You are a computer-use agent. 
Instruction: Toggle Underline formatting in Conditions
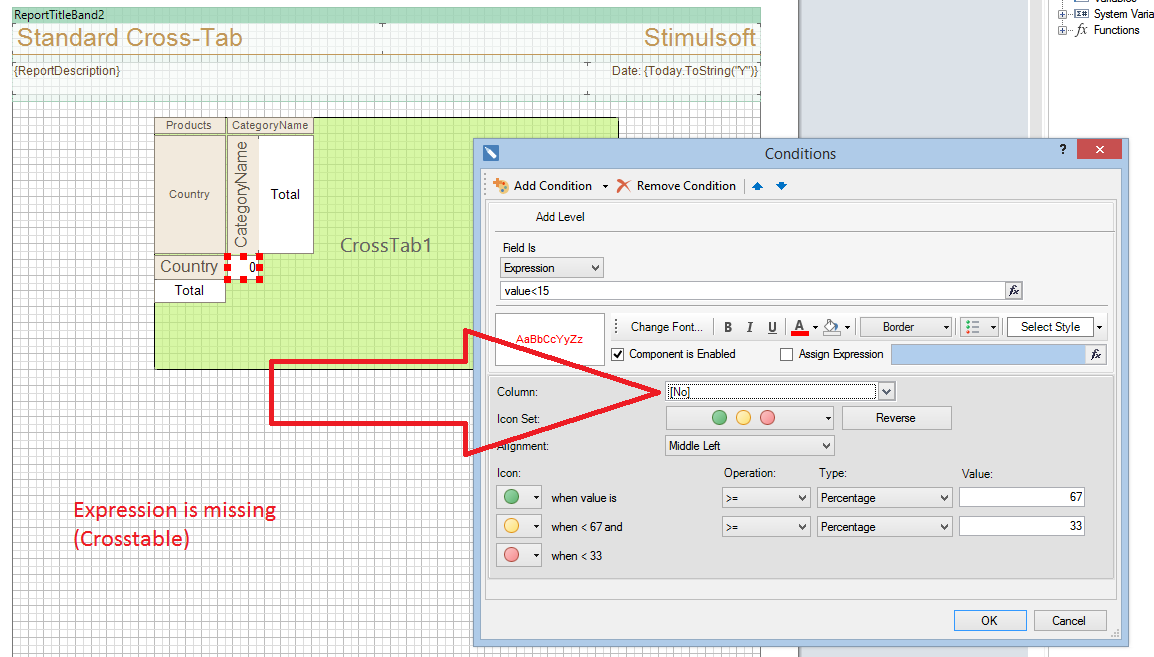pyautogui.click(x=772, y=327)
